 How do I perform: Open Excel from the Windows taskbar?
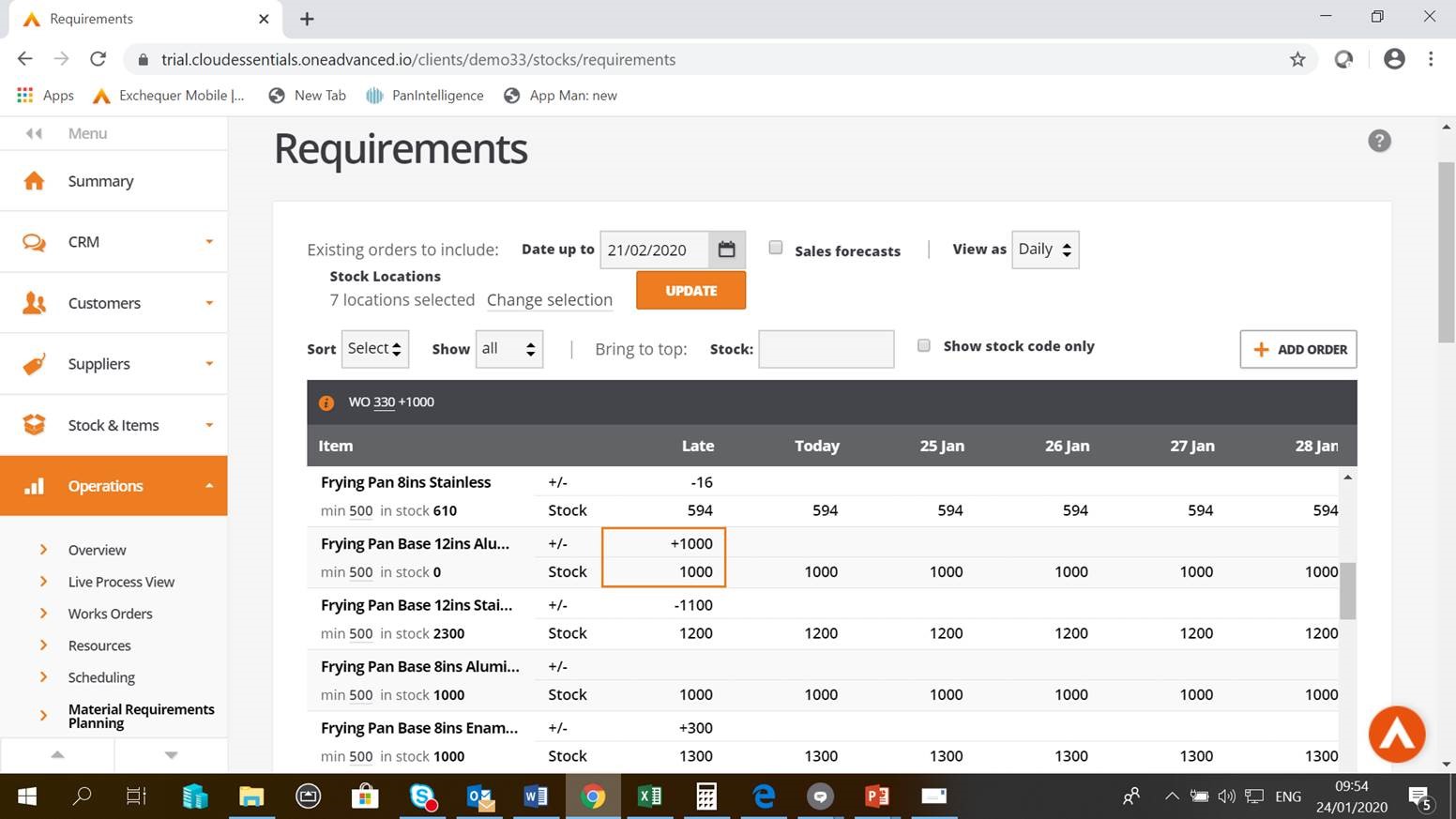tap(648, 796)
